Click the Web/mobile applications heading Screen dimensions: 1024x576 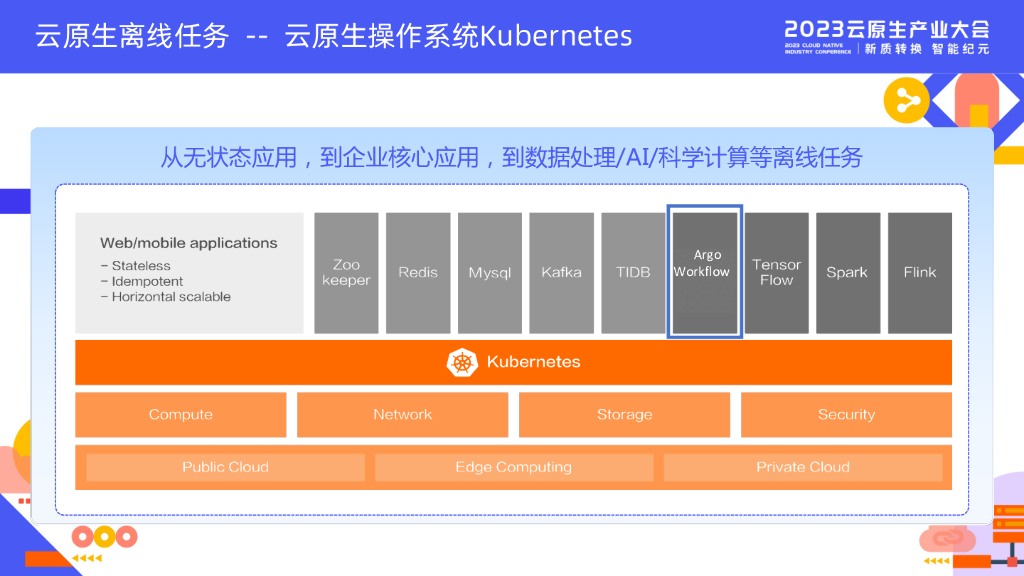pos(189,243)
